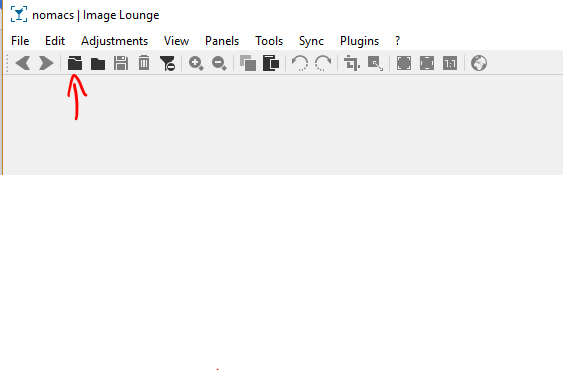Show the image at 1:1 size
Image resolution: width=563 pixels, height=370 pixels.
pos(450,63)
